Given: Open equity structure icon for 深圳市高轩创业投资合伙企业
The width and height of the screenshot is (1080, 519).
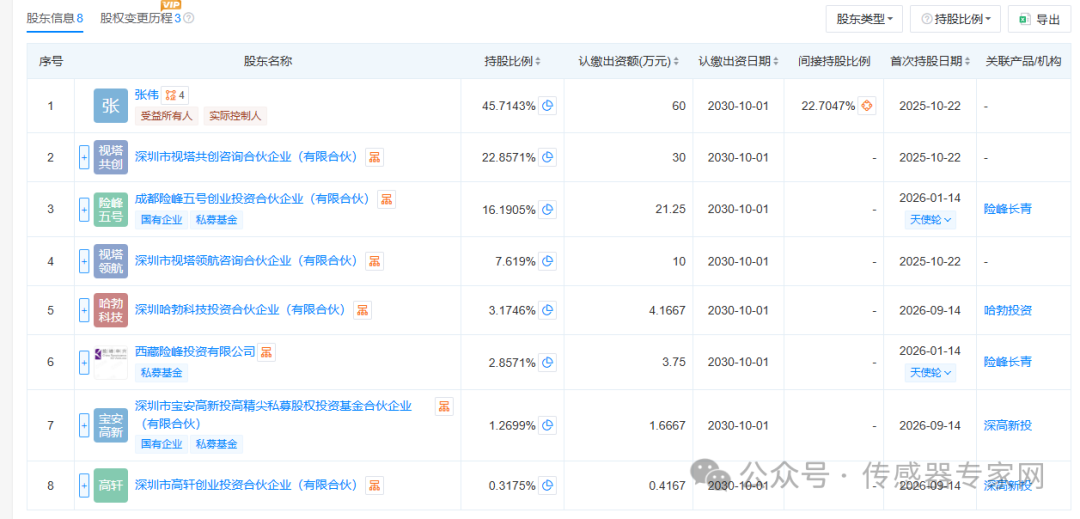Looking at the screenshot, I should pyautogui.click(x=374, y=485).
